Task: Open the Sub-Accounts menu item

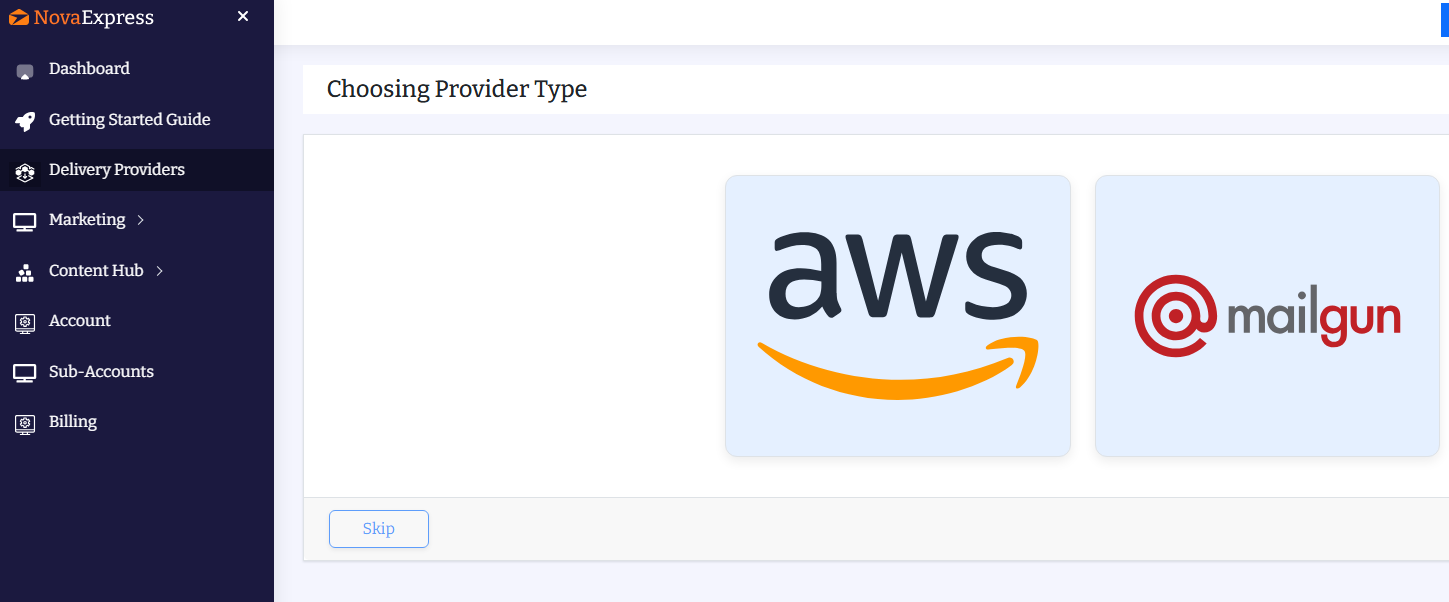Action: pos(101,372)
